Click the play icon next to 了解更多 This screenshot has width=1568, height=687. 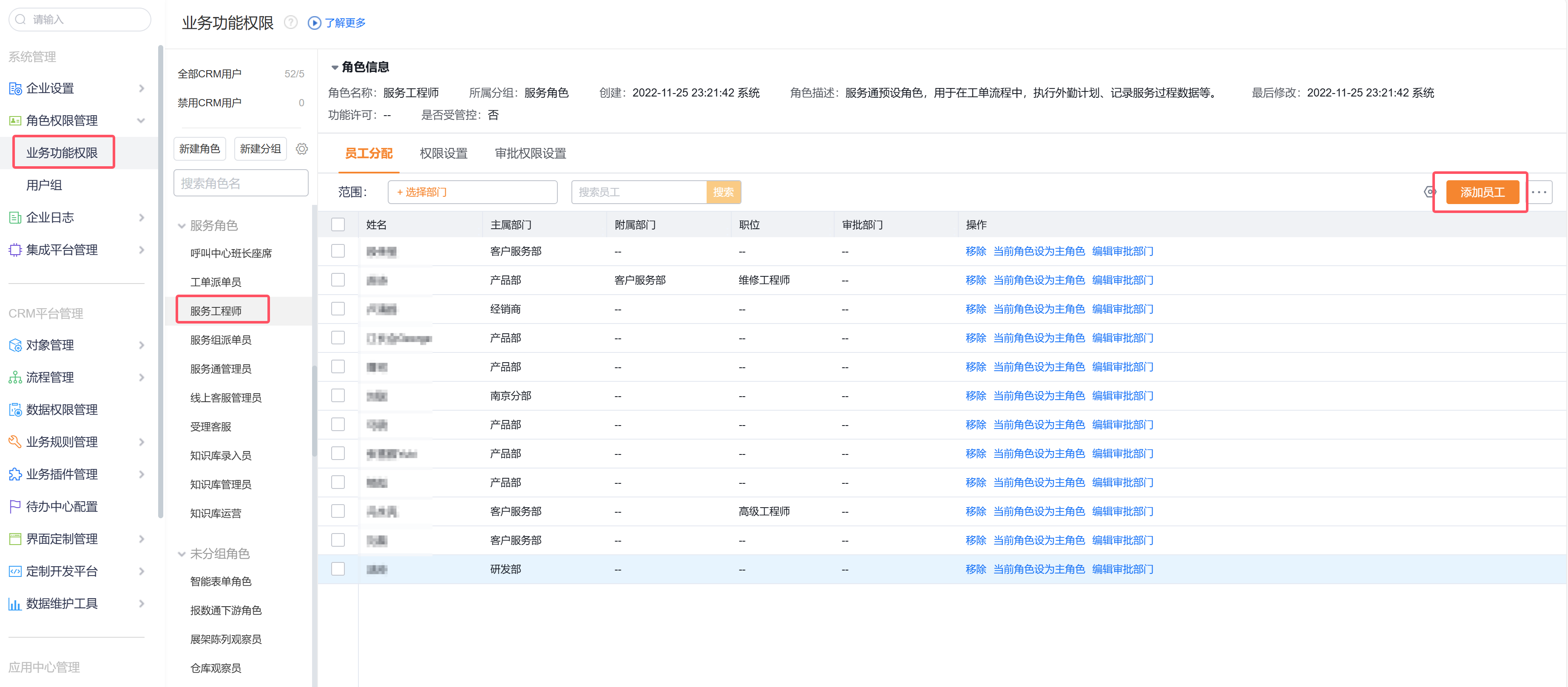coord(314,23)
